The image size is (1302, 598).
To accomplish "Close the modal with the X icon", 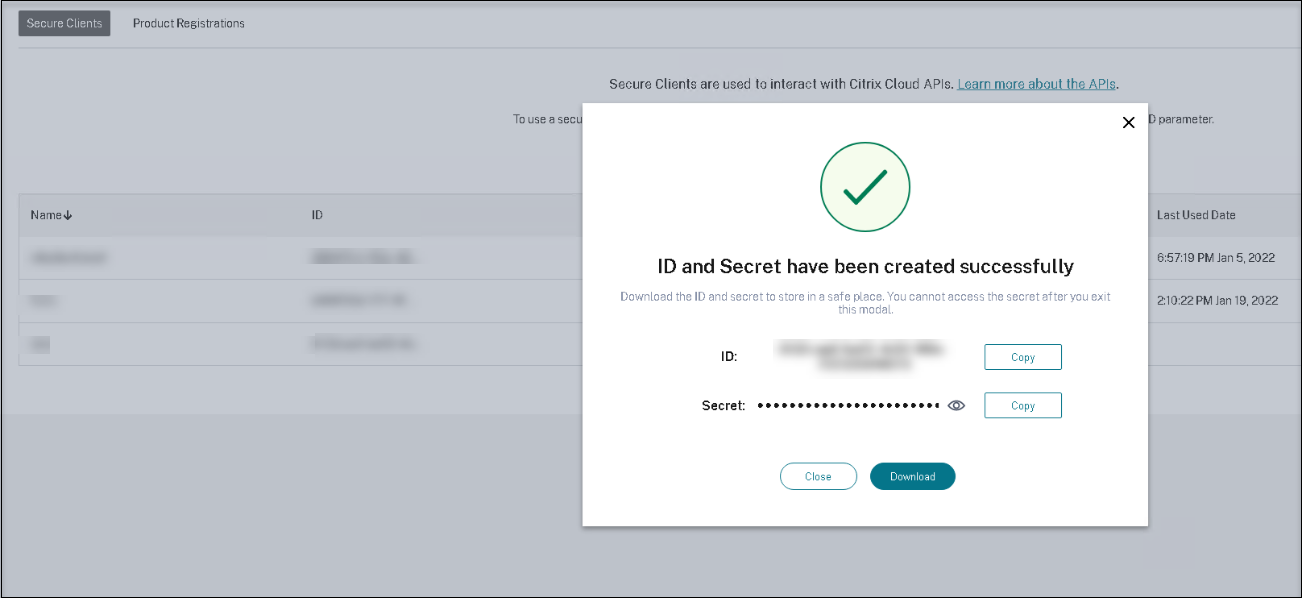I will tap(1128, 122).
